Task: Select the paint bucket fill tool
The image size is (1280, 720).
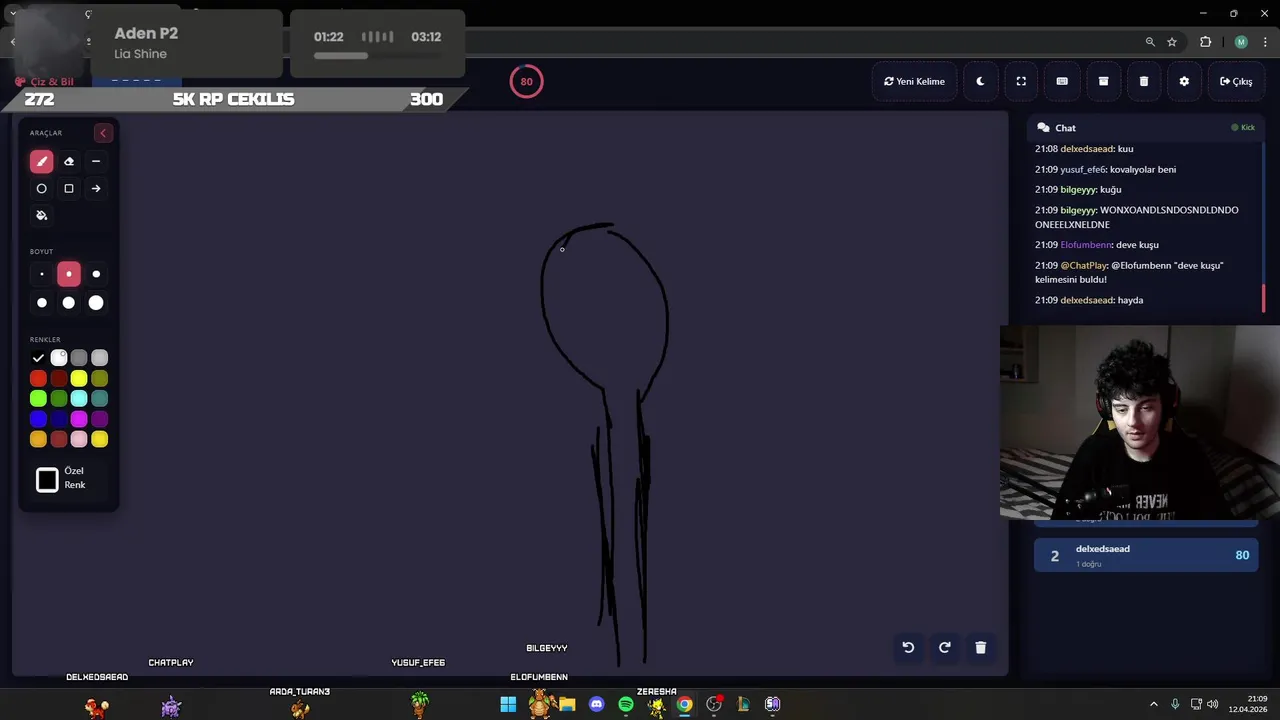Action: pyautogui.click(x=41, y=215)
